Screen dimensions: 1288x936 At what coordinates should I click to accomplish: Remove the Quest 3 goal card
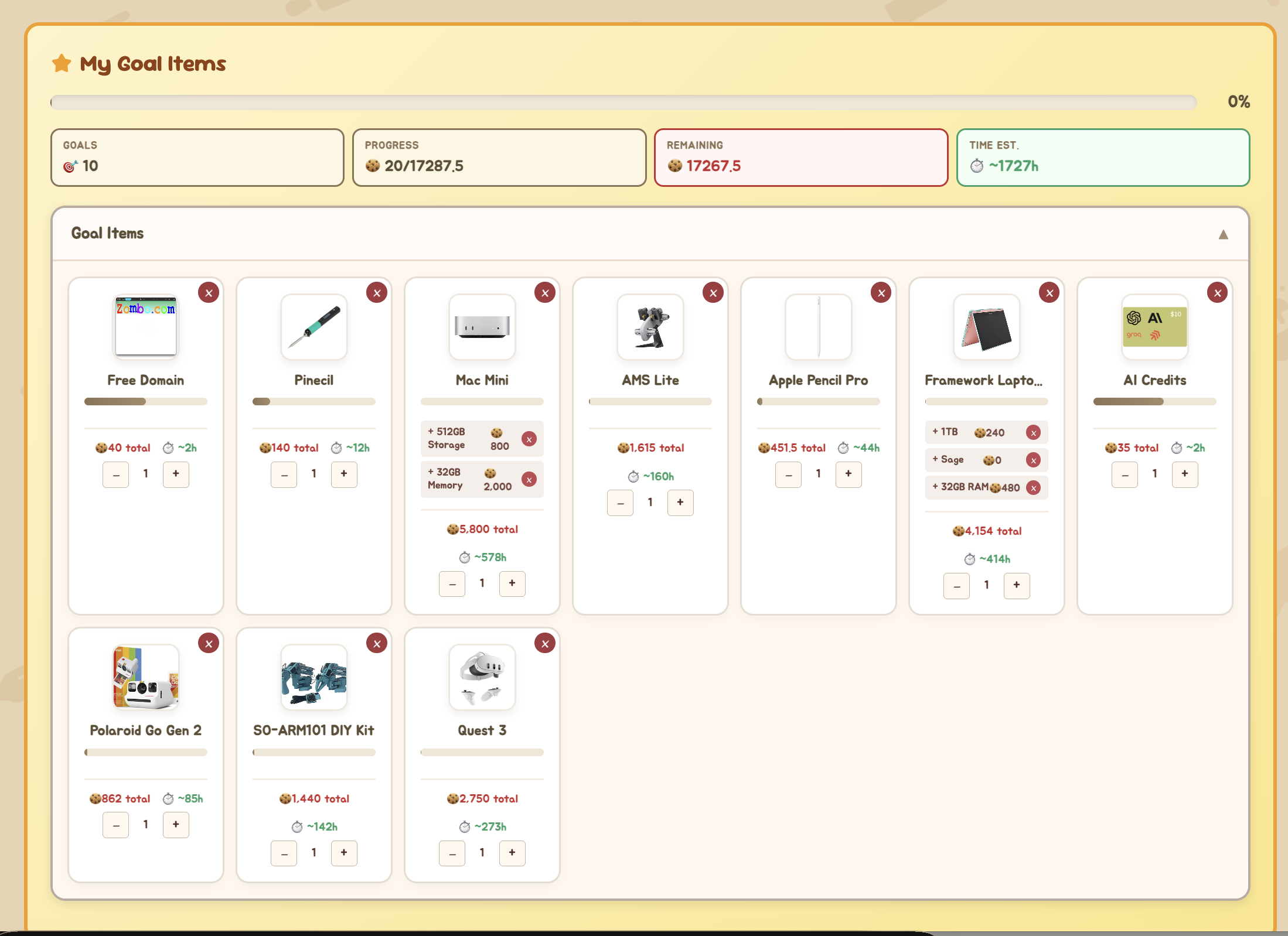545,644
